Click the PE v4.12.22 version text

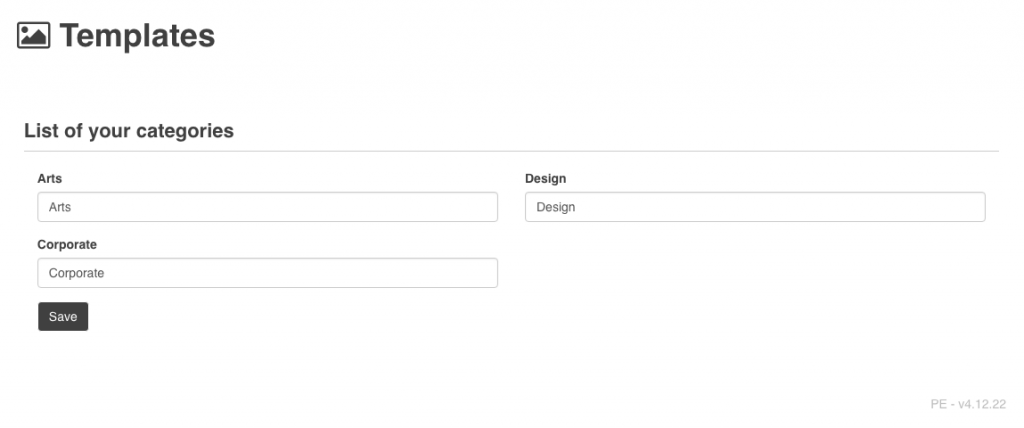(x=967, y=405)
